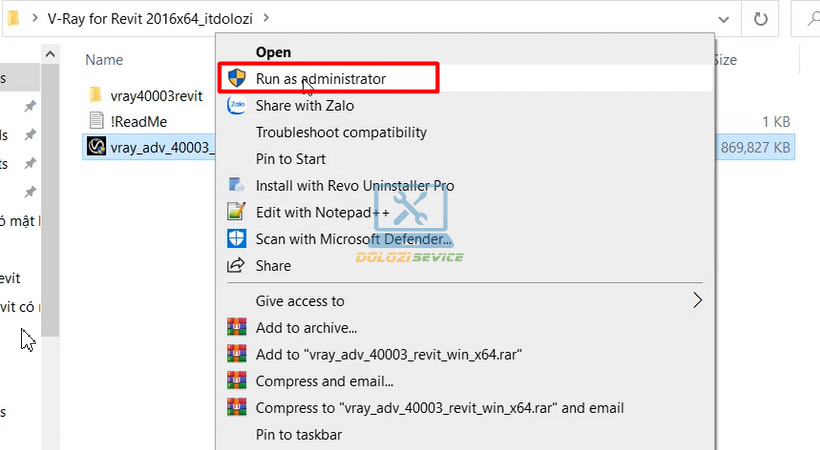Click the Notepad++ icon in the menu
Image resolution: width=820 pixels, height=450 pixels.
pos(237,212)
